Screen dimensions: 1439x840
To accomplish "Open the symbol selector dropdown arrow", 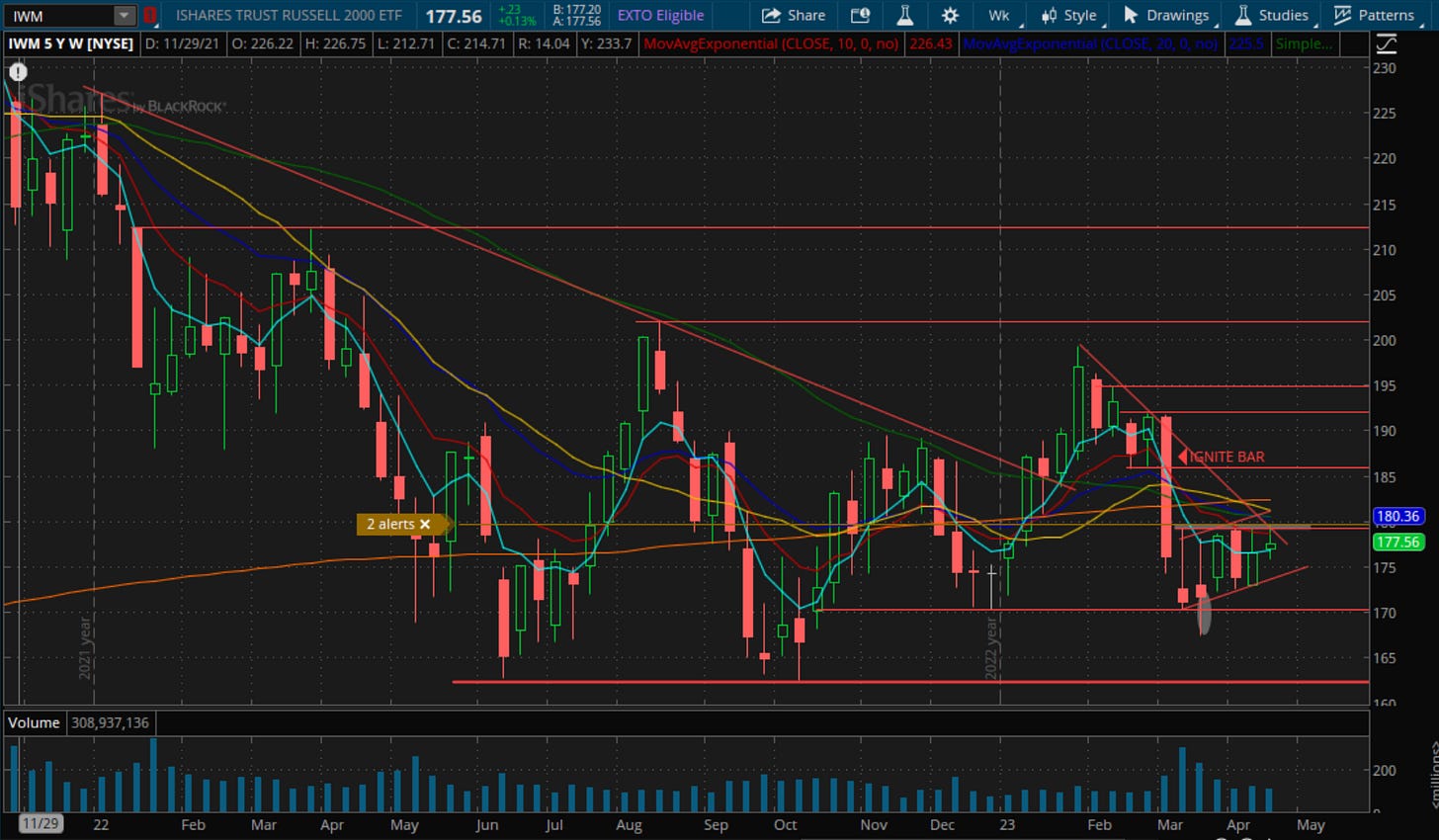I will [124, 16].
